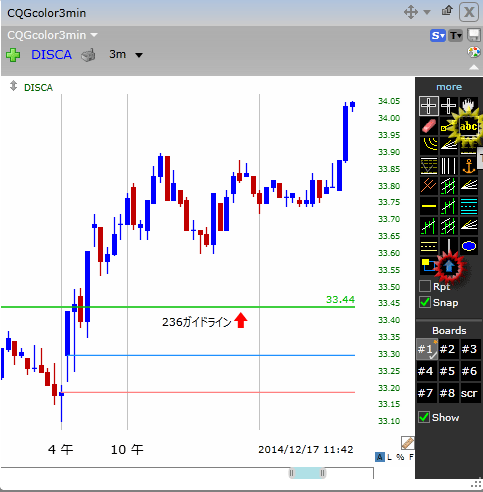
Task: Toggle the A auto scale button
Action: click(x=379, y=457)
